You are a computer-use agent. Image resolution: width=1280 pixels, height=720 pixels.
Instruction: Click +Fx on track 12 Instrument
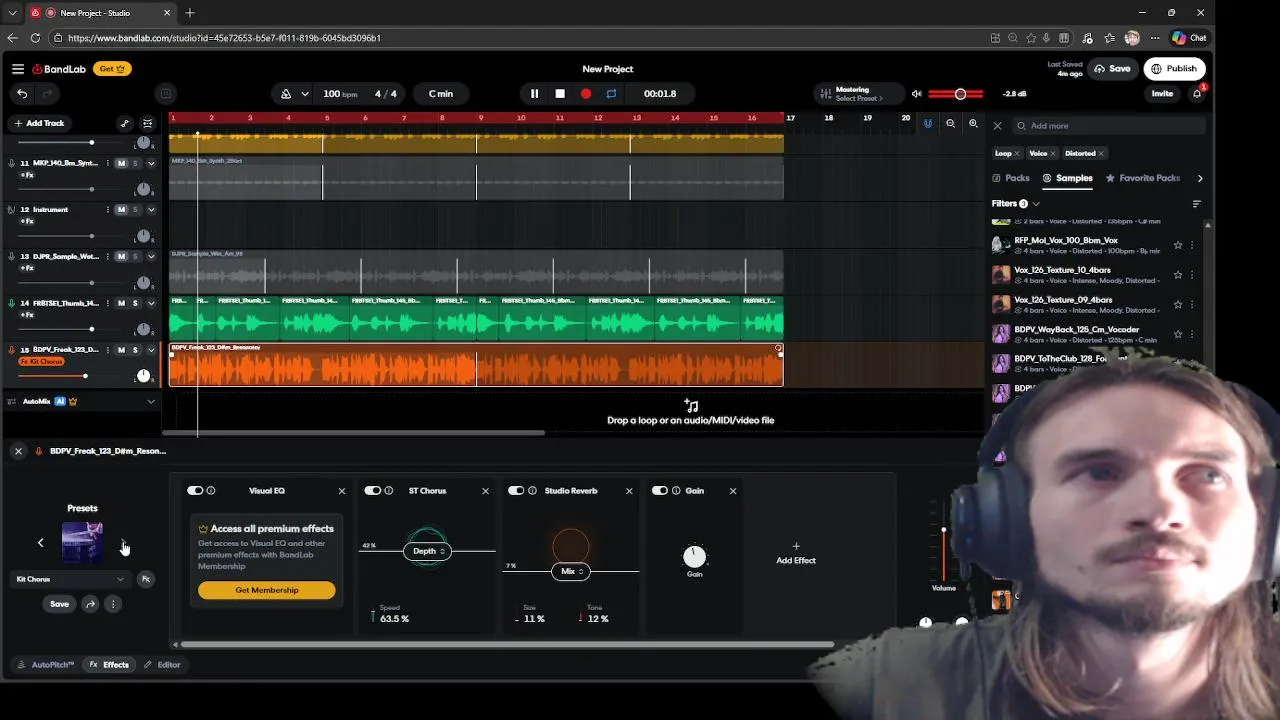[x=28, y=221]
